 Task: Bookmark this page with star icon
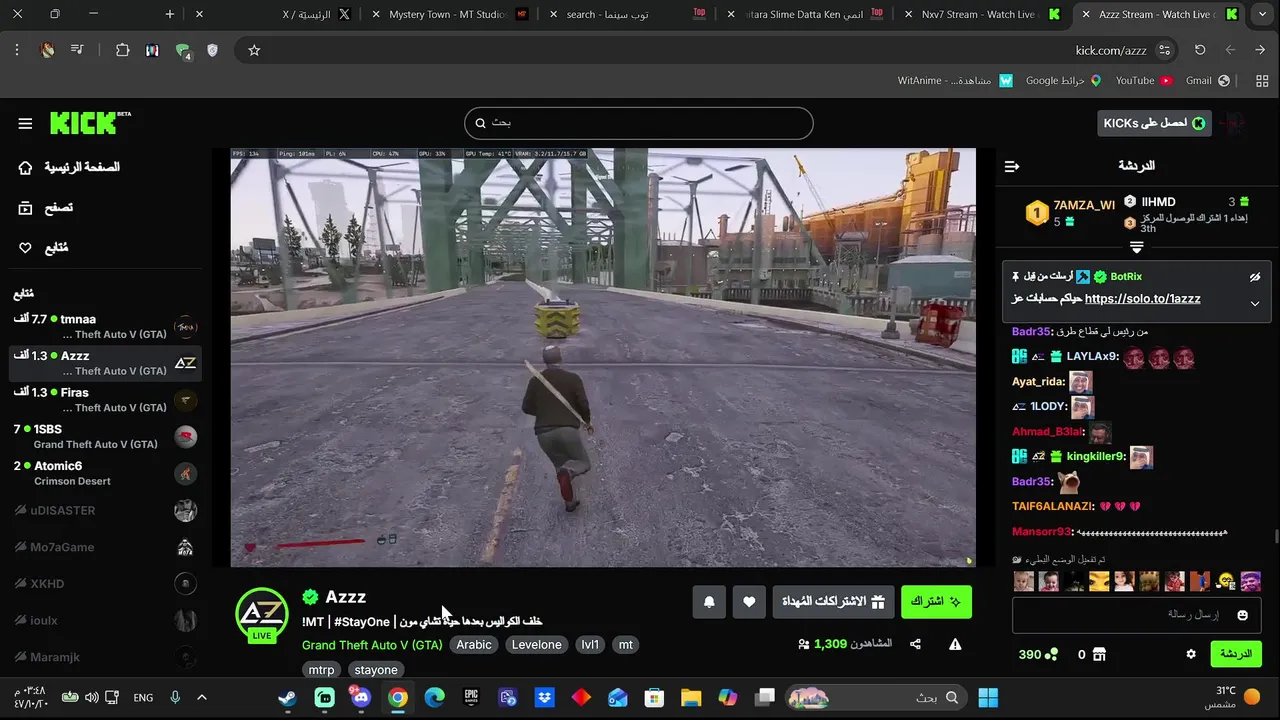pos(254,50)
